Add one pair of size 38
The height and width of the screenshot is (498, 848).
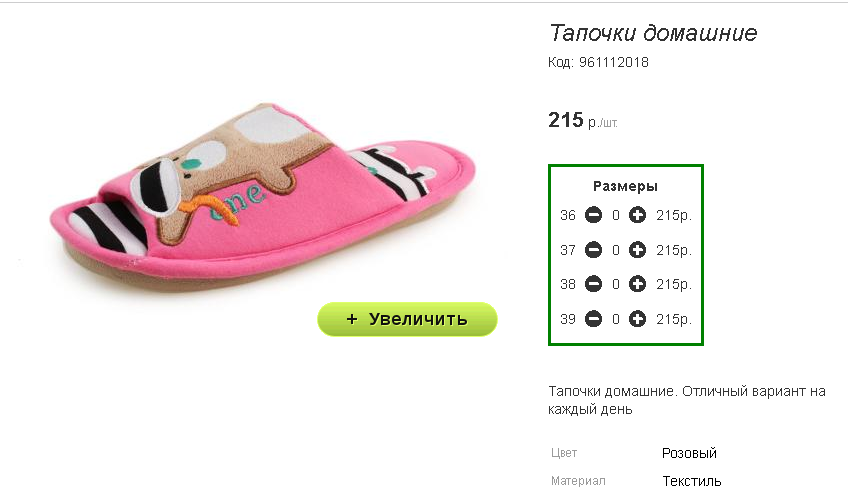click(x=637, y=284)
